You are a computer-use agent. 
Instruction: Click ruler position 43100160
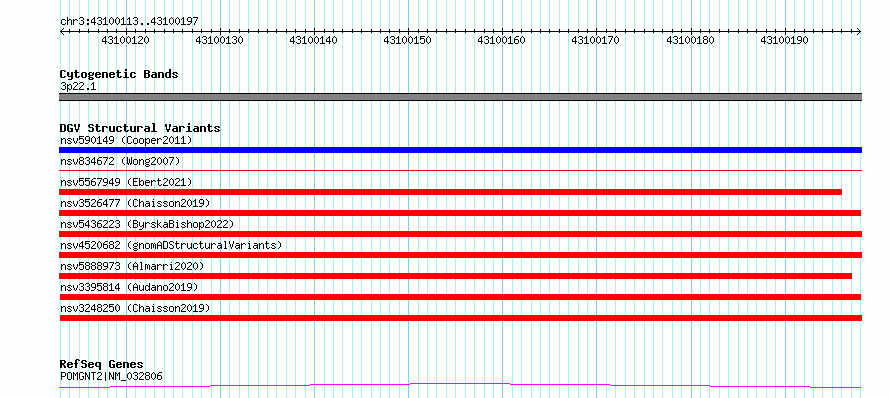coord(502,40)
